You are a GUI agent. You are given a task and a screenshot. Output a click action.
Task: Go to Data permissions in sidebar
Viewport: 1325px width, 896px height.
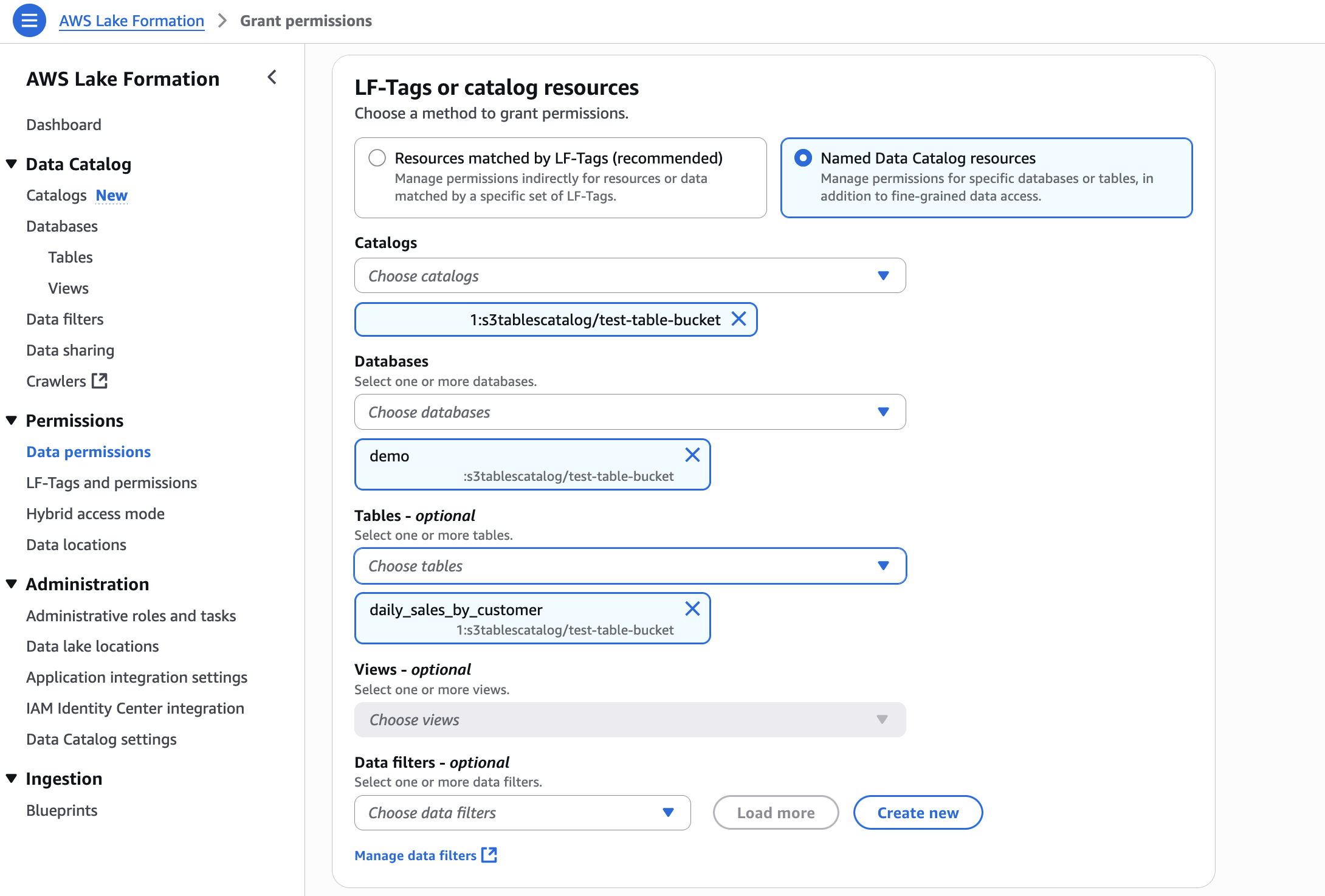pyautogui.click(x=89, y=452)
